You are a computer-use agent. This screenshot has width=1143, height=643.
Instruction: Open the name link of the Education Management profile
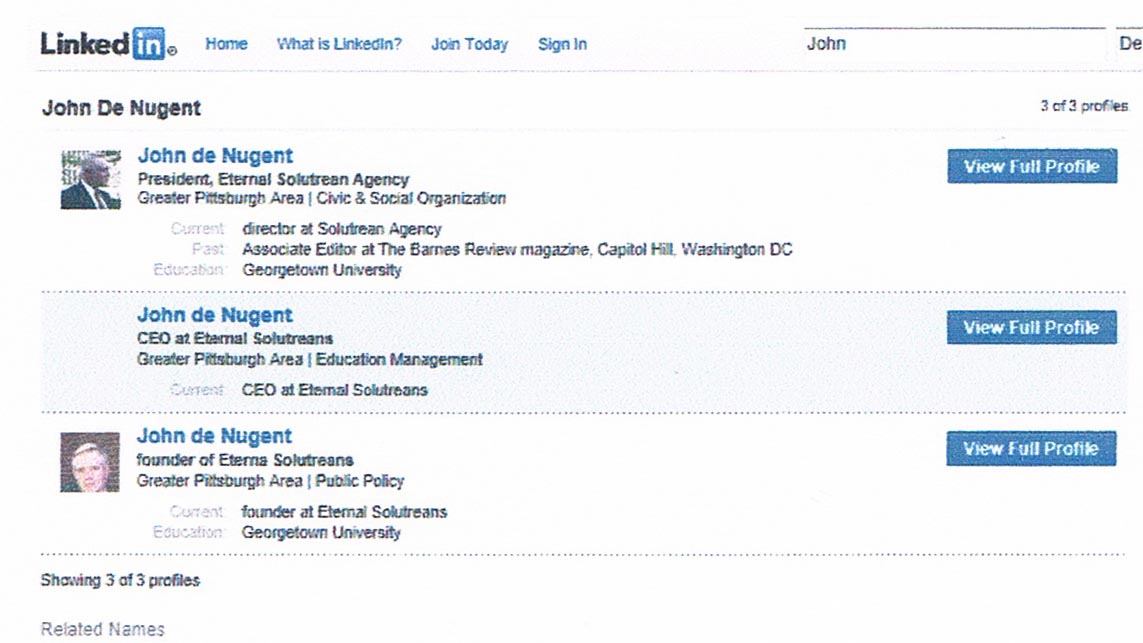(215, 316)
